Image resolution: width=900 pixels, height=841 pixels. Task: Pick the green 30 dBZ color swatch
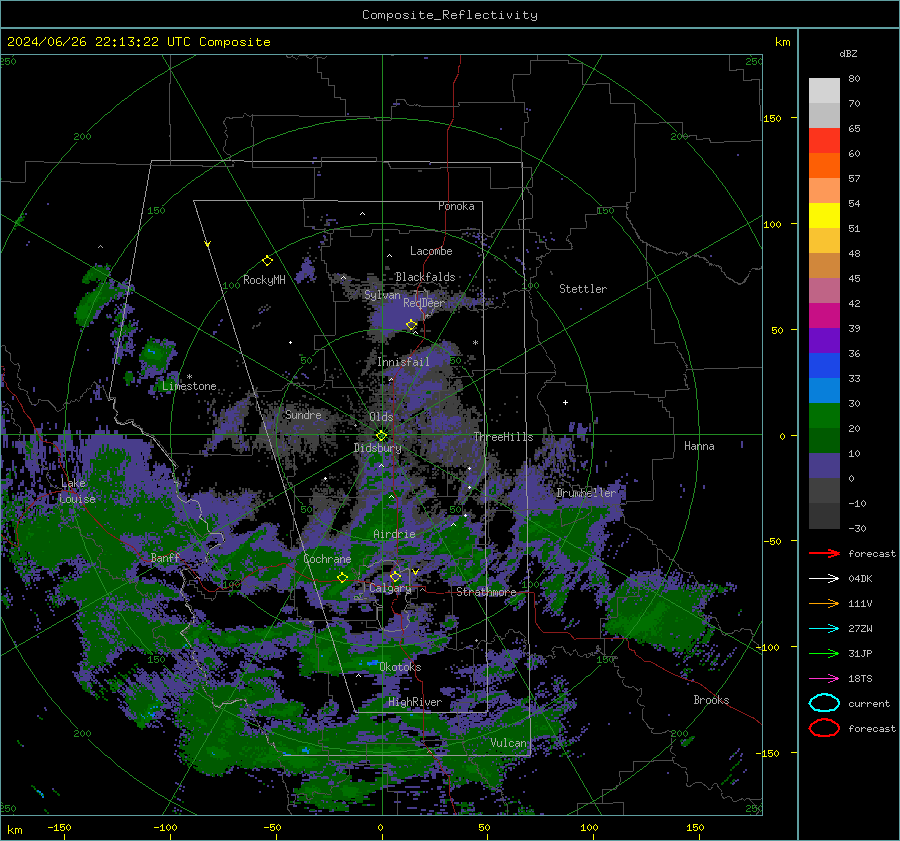coord(824,416)
